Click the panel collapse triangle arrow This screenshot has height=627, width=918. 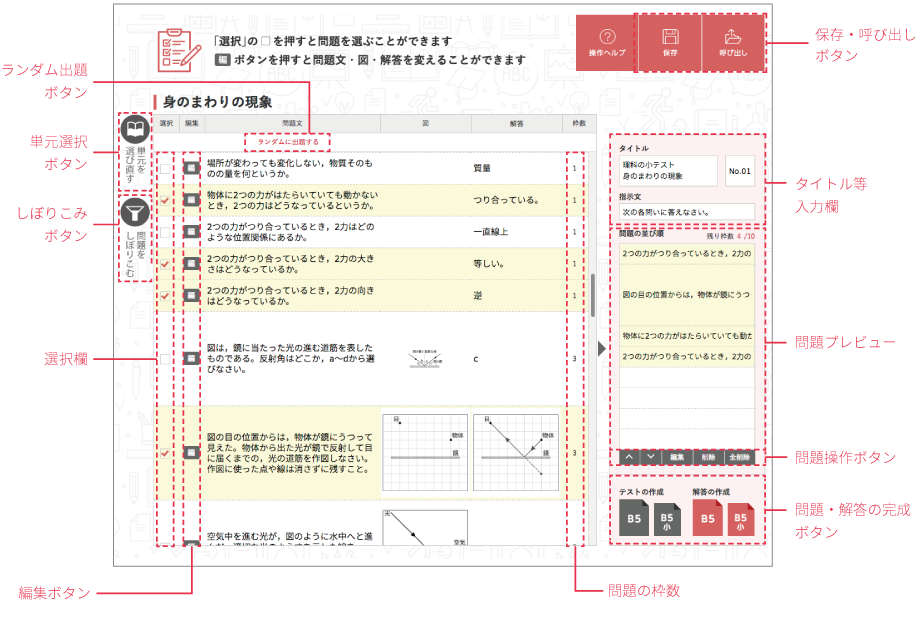(x=601, y=348)
